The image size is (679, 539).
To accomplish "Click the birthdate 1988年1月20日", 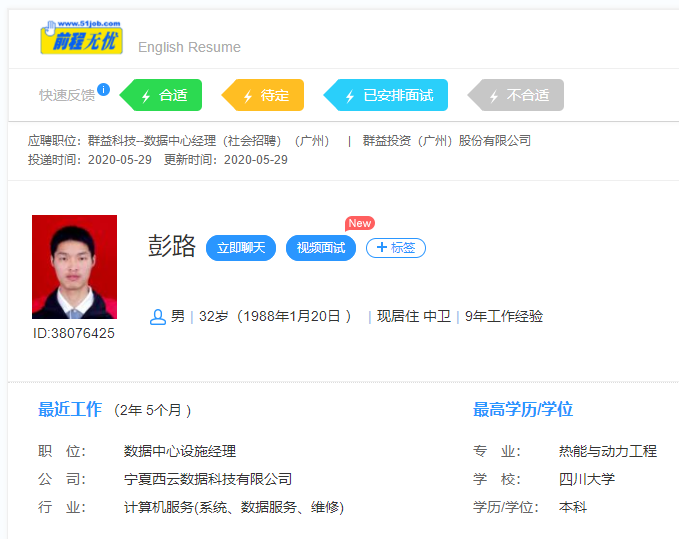I will (292, 316).
